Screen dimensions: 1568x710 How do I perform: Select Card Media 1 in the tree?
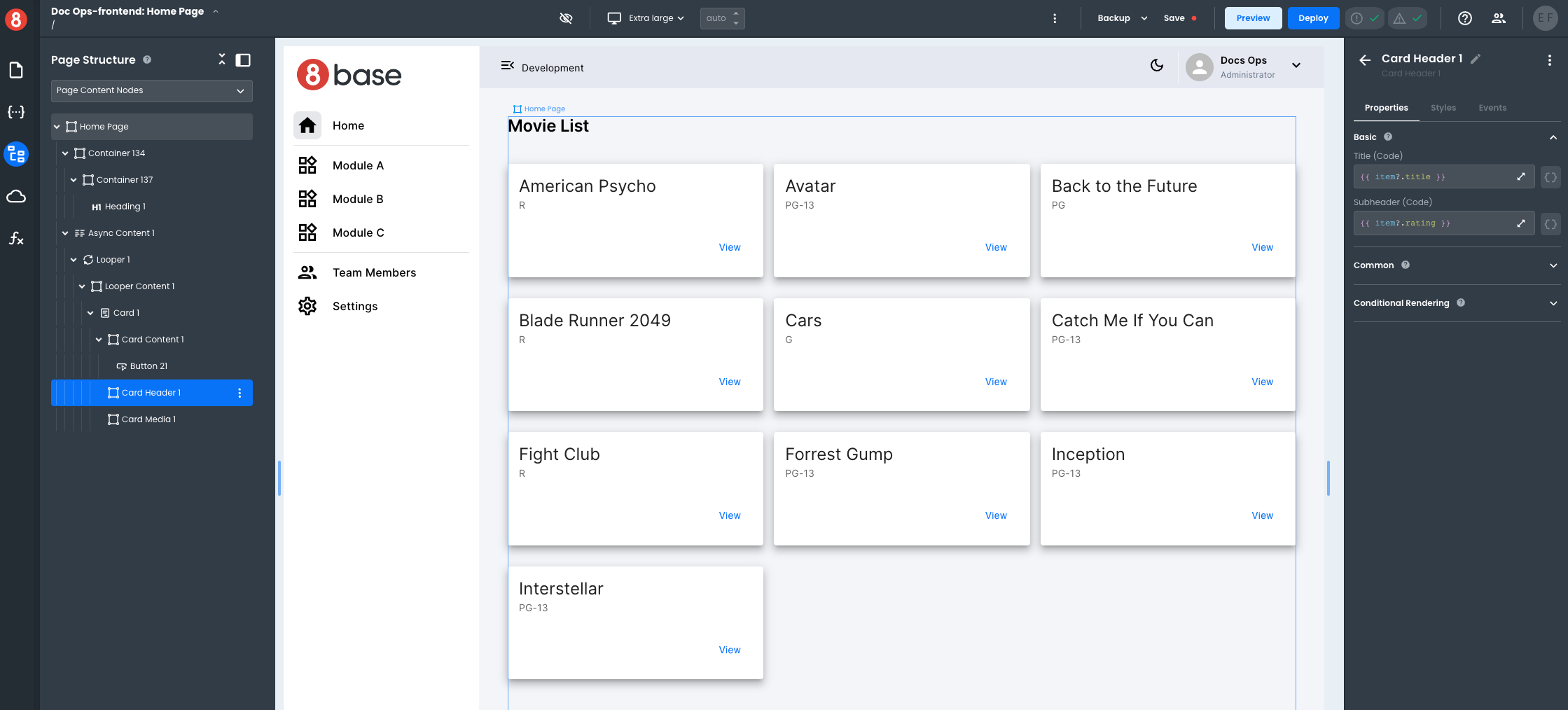[x=148, y=419]
